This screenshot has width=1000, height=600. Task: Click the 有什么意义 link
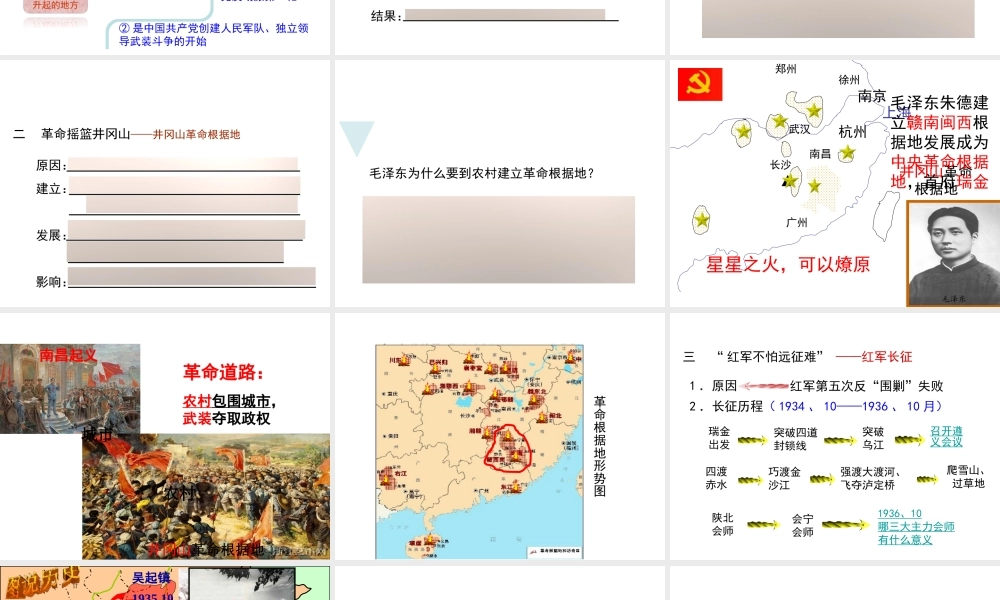pos(904,540)
